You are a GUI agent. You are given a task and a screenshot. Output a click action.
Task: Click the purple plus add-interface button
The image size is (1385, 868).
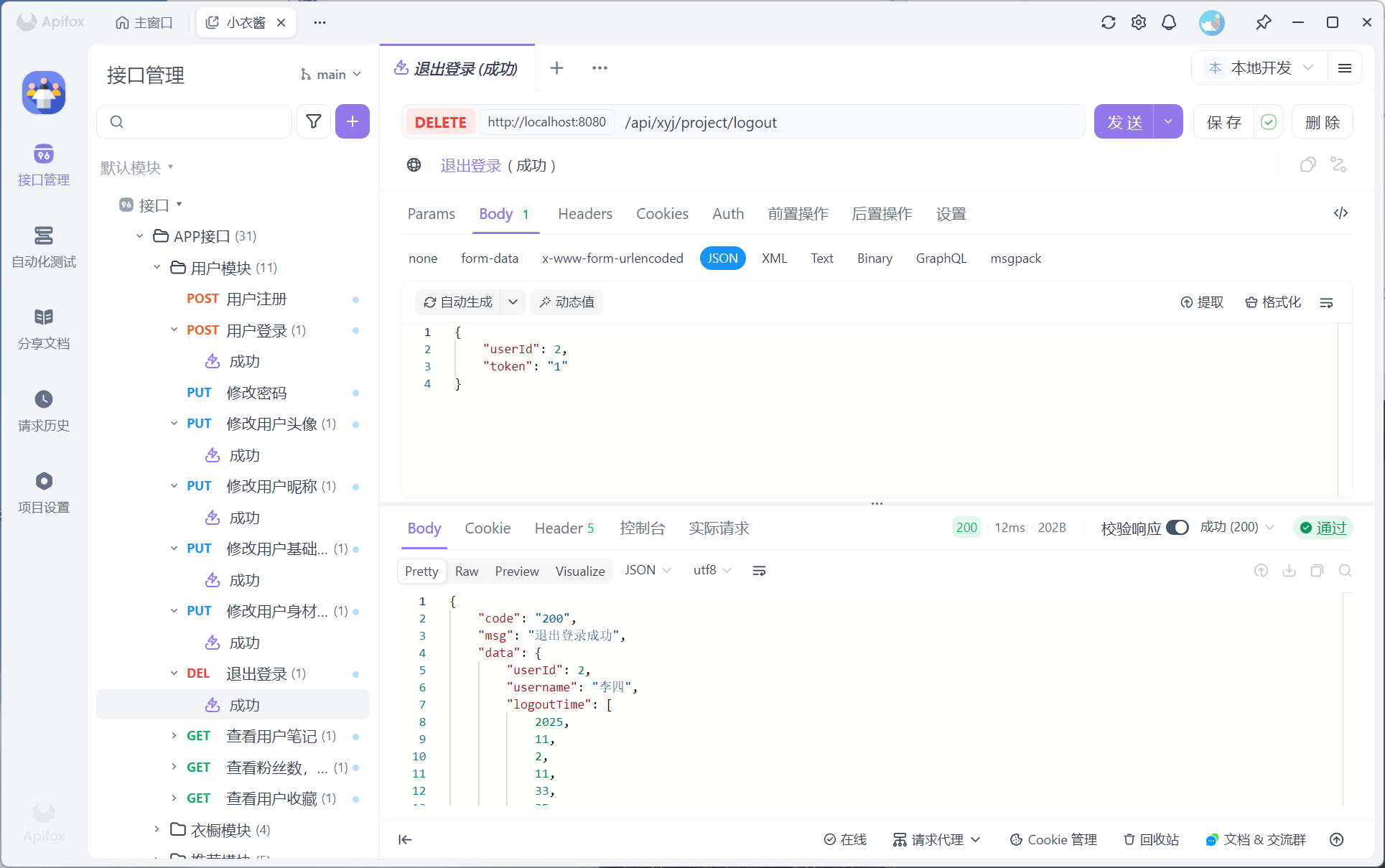click(352, 121)
